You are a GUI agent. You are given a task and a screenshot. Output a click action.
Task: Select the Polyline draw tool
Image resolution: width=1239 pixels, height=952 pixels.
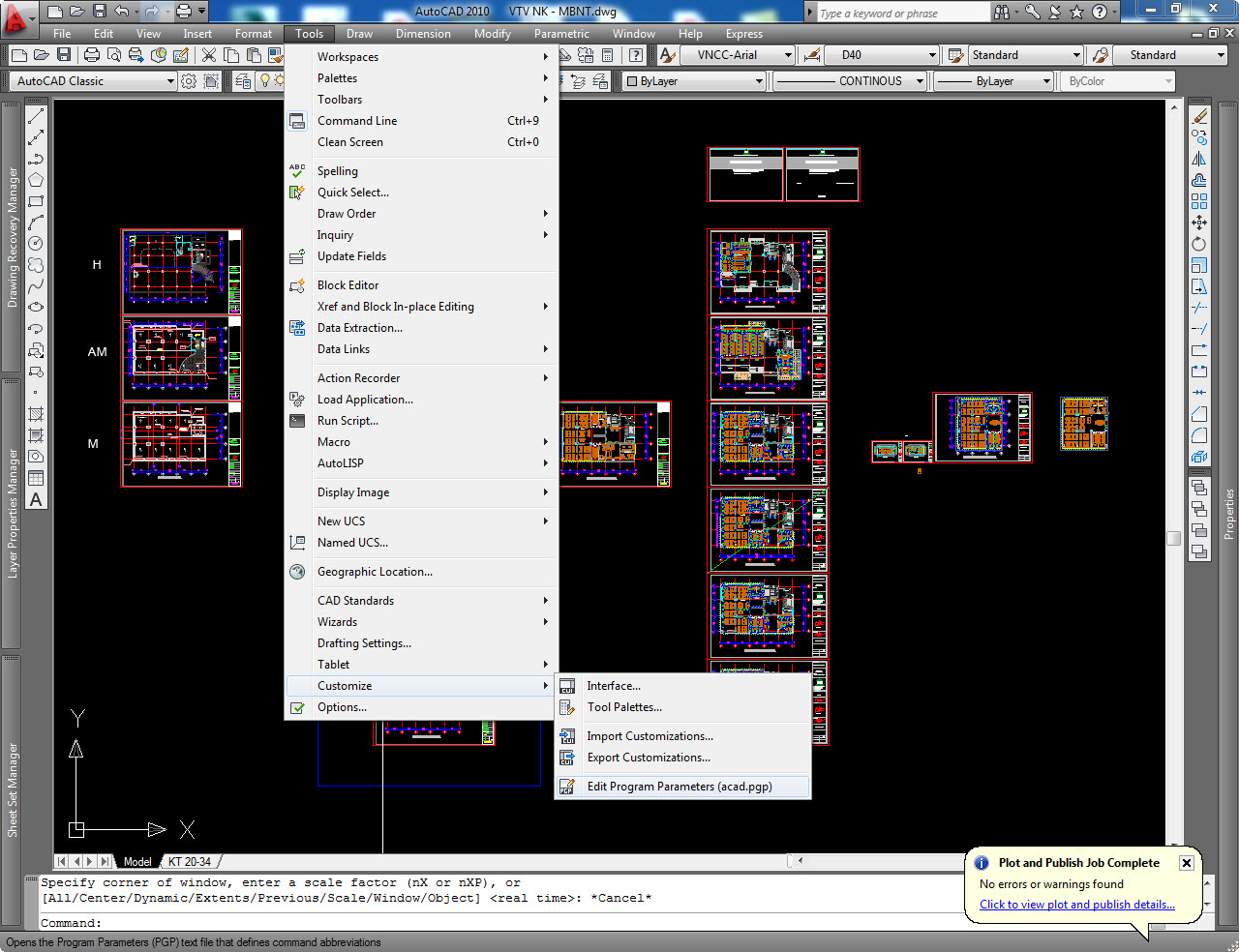coord(36,159)
